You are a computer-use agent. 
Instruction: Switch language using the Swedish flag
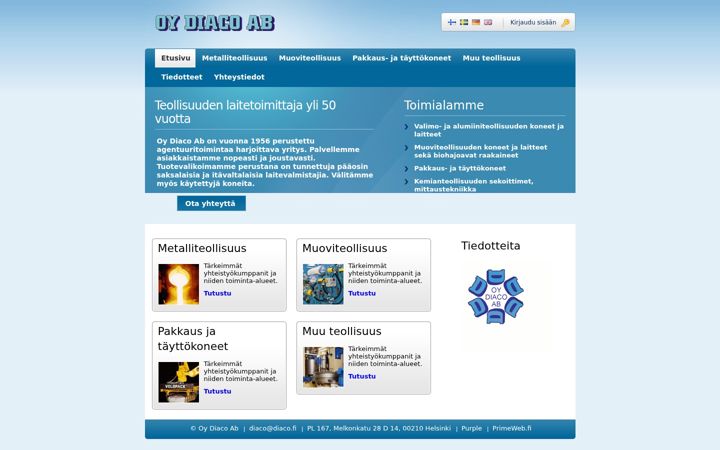tap(464, 22)
